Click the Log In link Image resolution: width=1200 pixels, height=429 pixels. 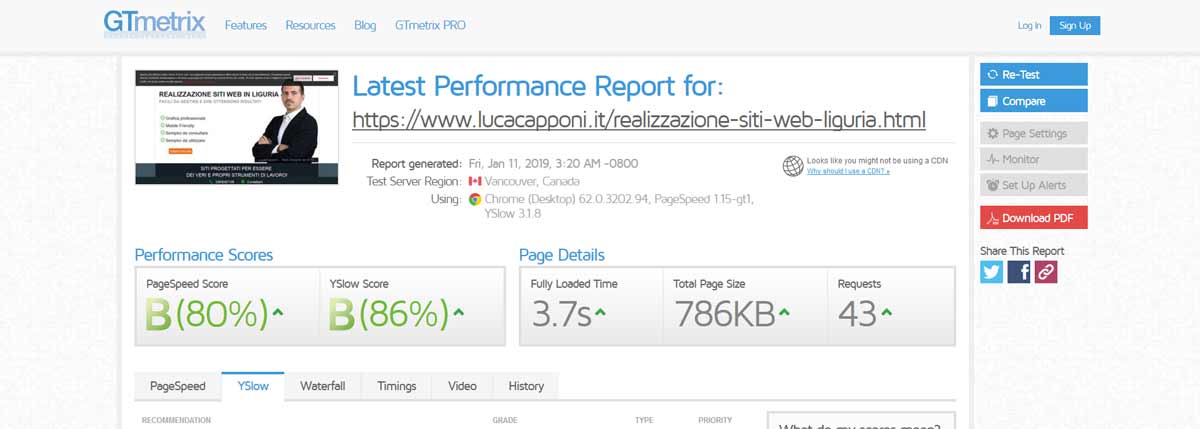(1029, 25)
